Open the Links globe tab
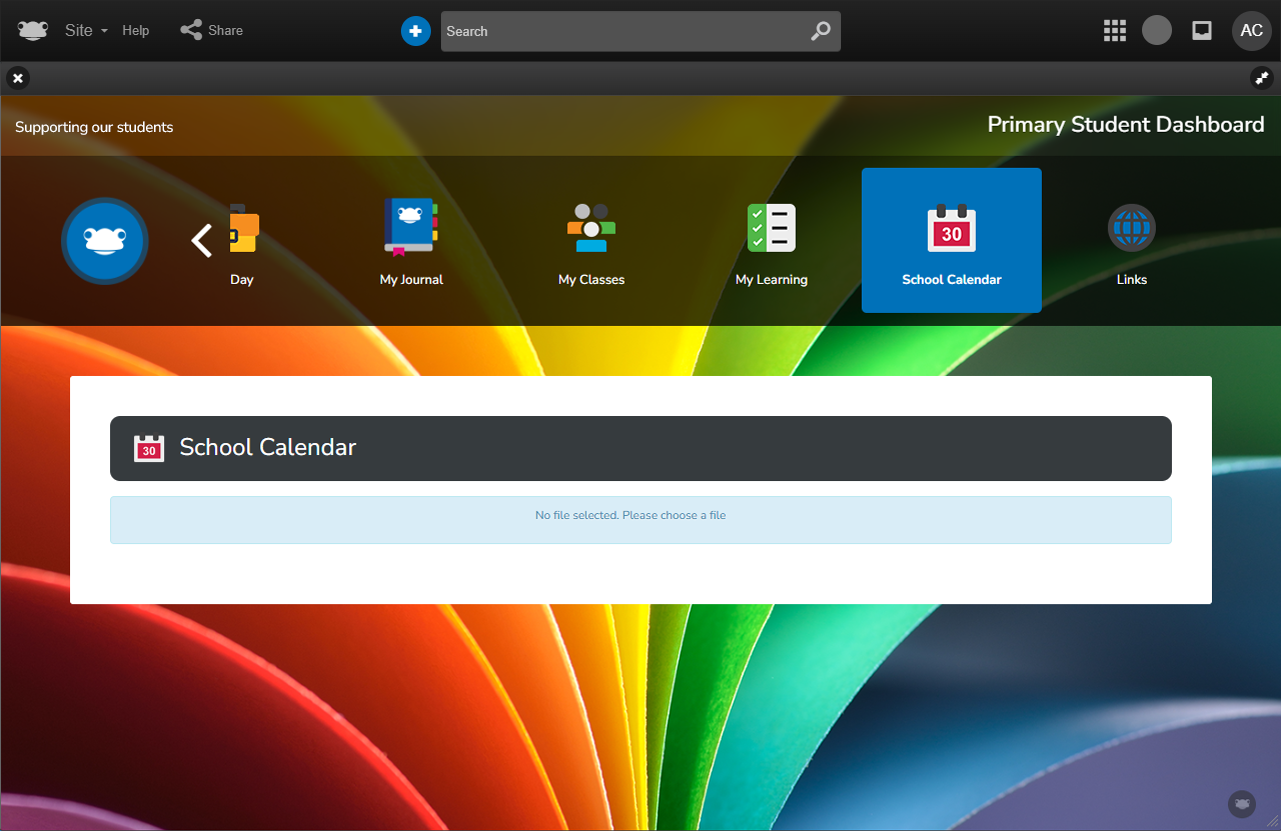This screenshot has height=831, width=1281. pos(1131,241)
